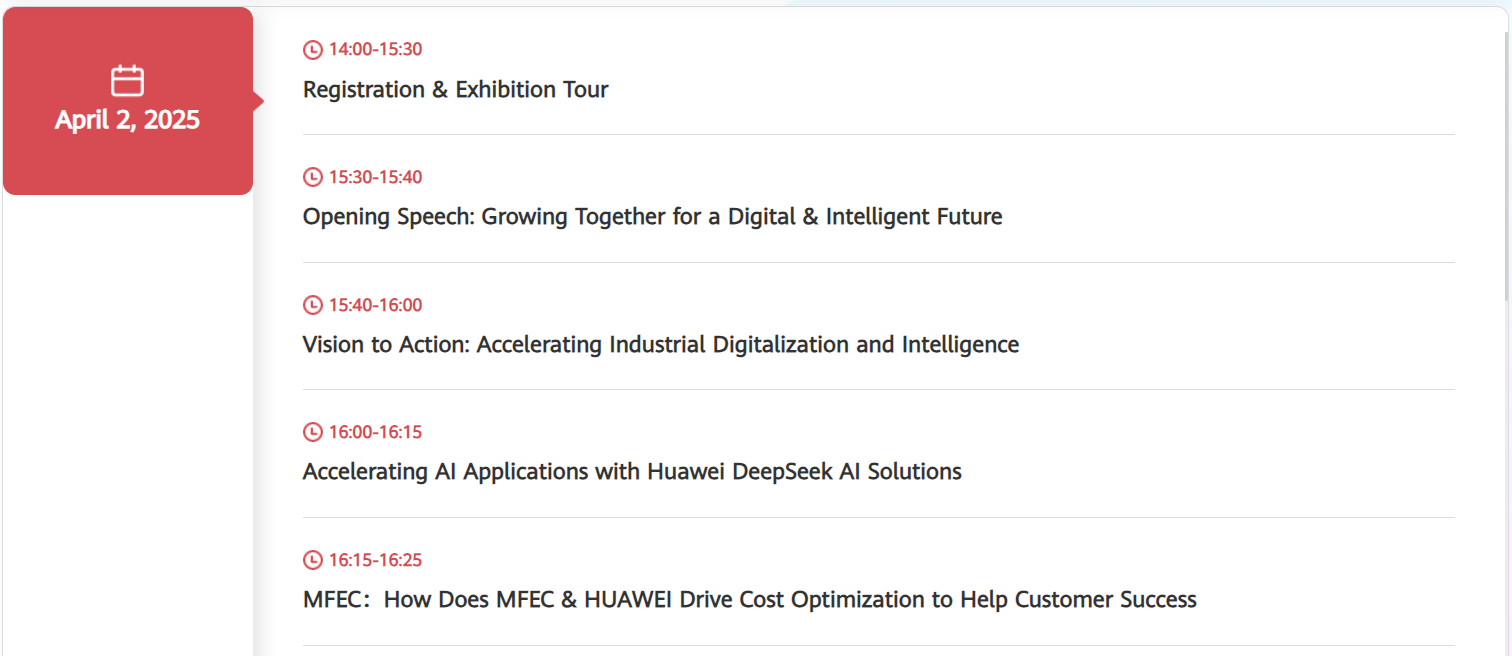The image size is (1512, 656).
Task: Open the Opening Speech session title
Action: (x=652, y=217)
